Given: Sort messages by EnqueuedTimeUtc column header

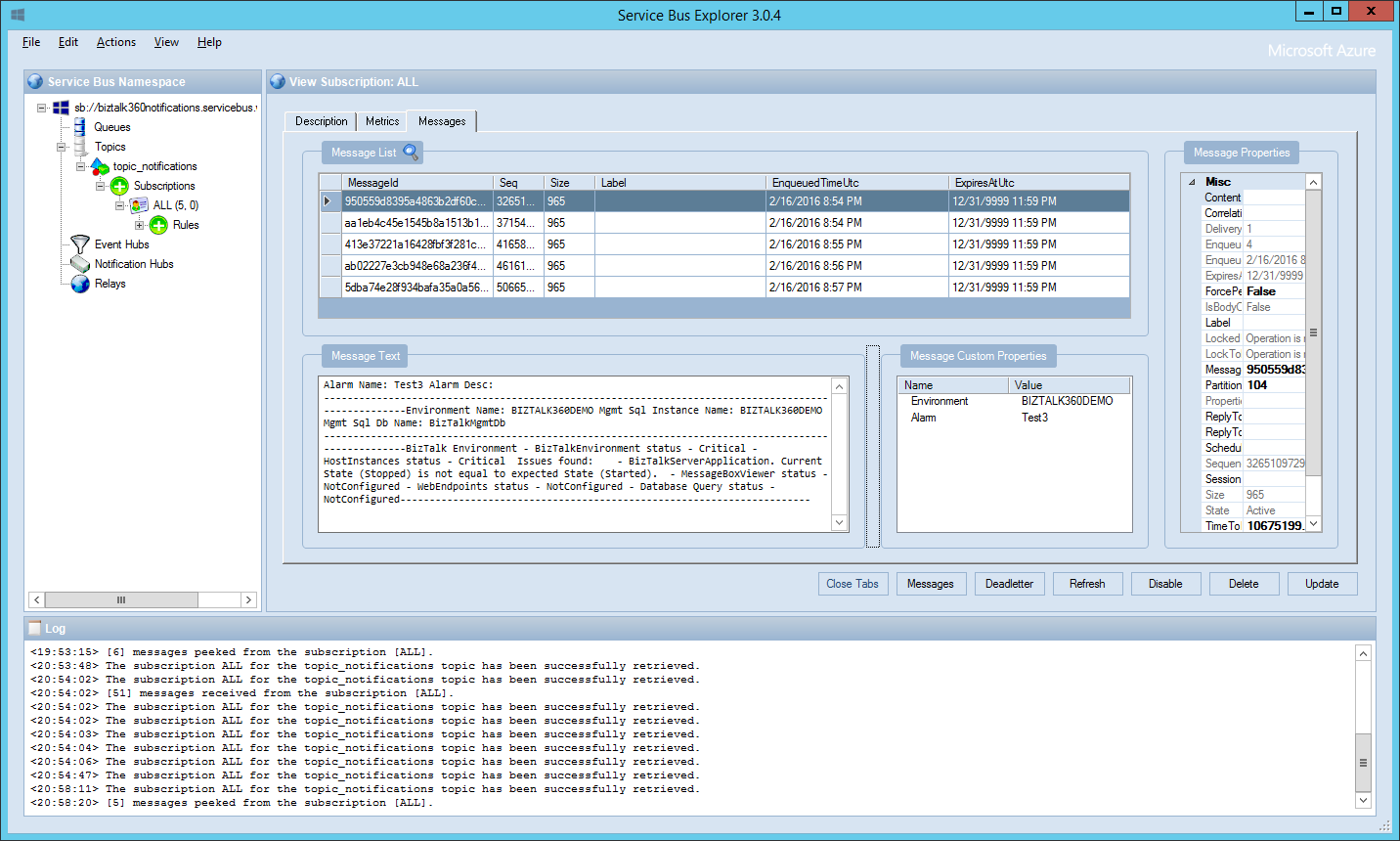Looking at the screenshot, I should [x=856, y=183].
